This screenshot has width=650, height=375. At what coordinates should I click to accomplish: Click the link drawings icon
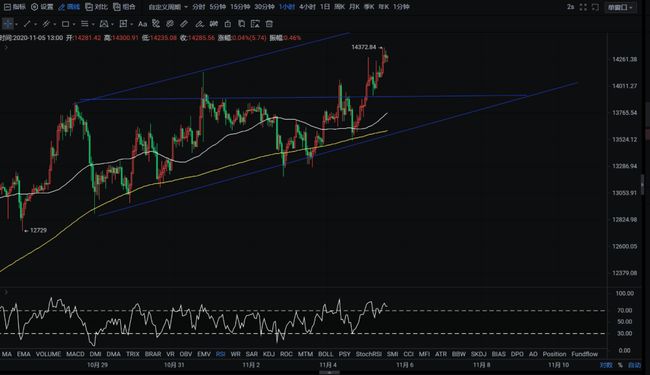click(x=170, y=24)
